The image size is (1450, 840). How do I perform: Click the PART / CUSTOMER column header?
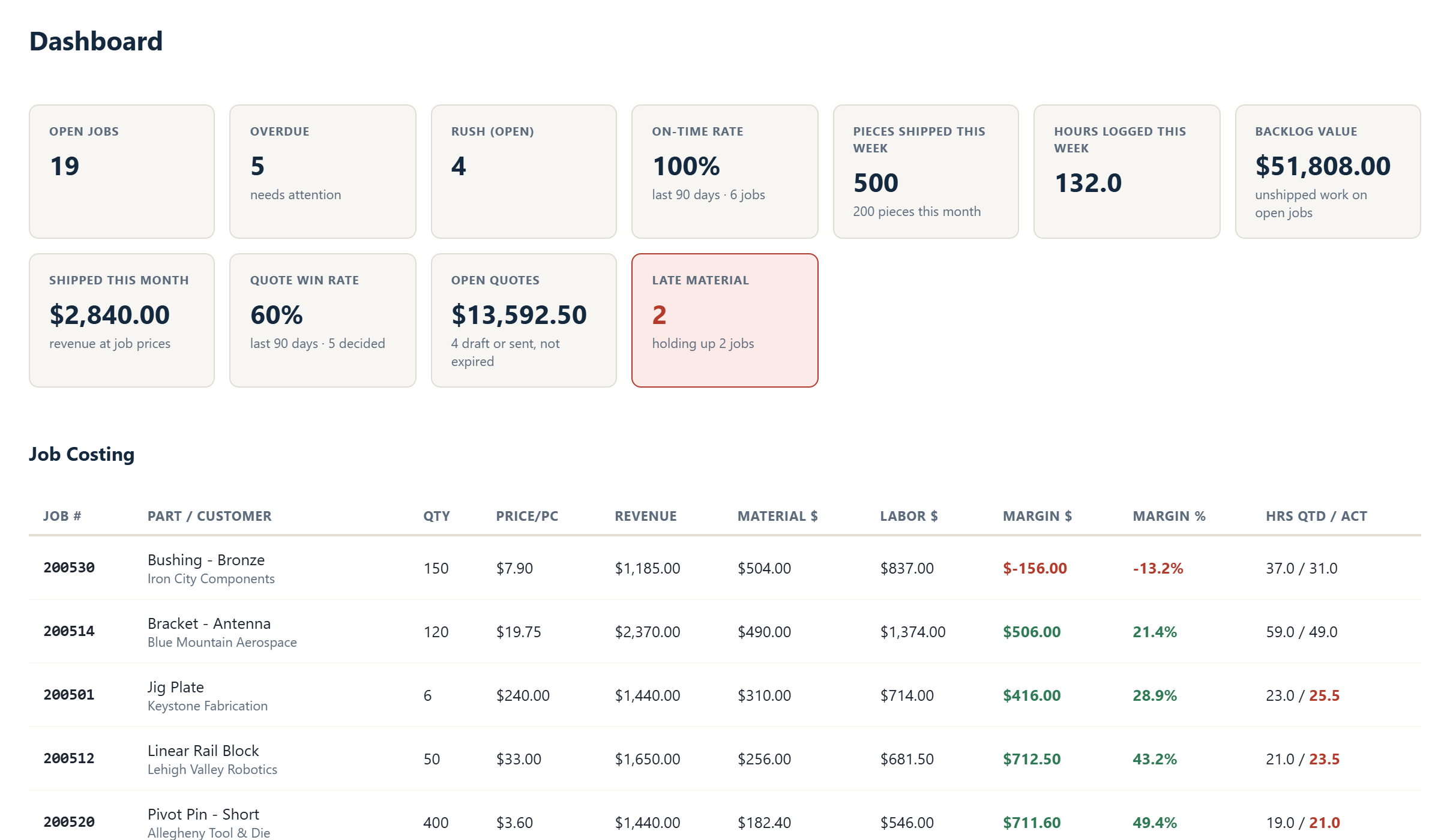(x=209, y=516)
